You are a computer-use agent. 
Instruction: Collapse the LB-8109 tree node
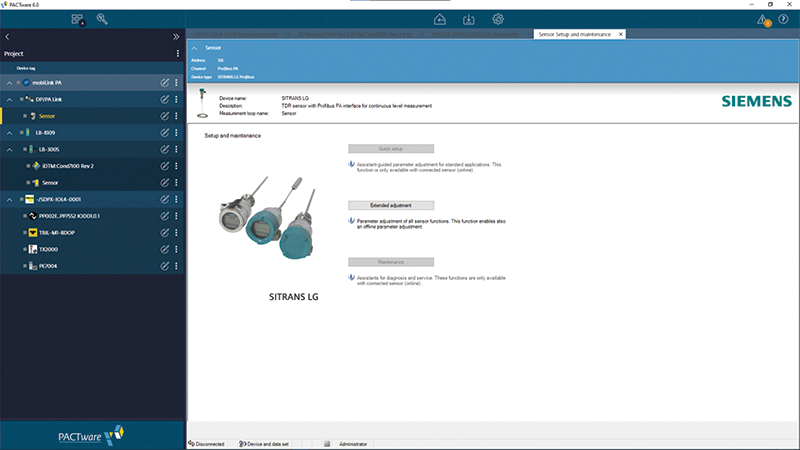tap(9, 133)
